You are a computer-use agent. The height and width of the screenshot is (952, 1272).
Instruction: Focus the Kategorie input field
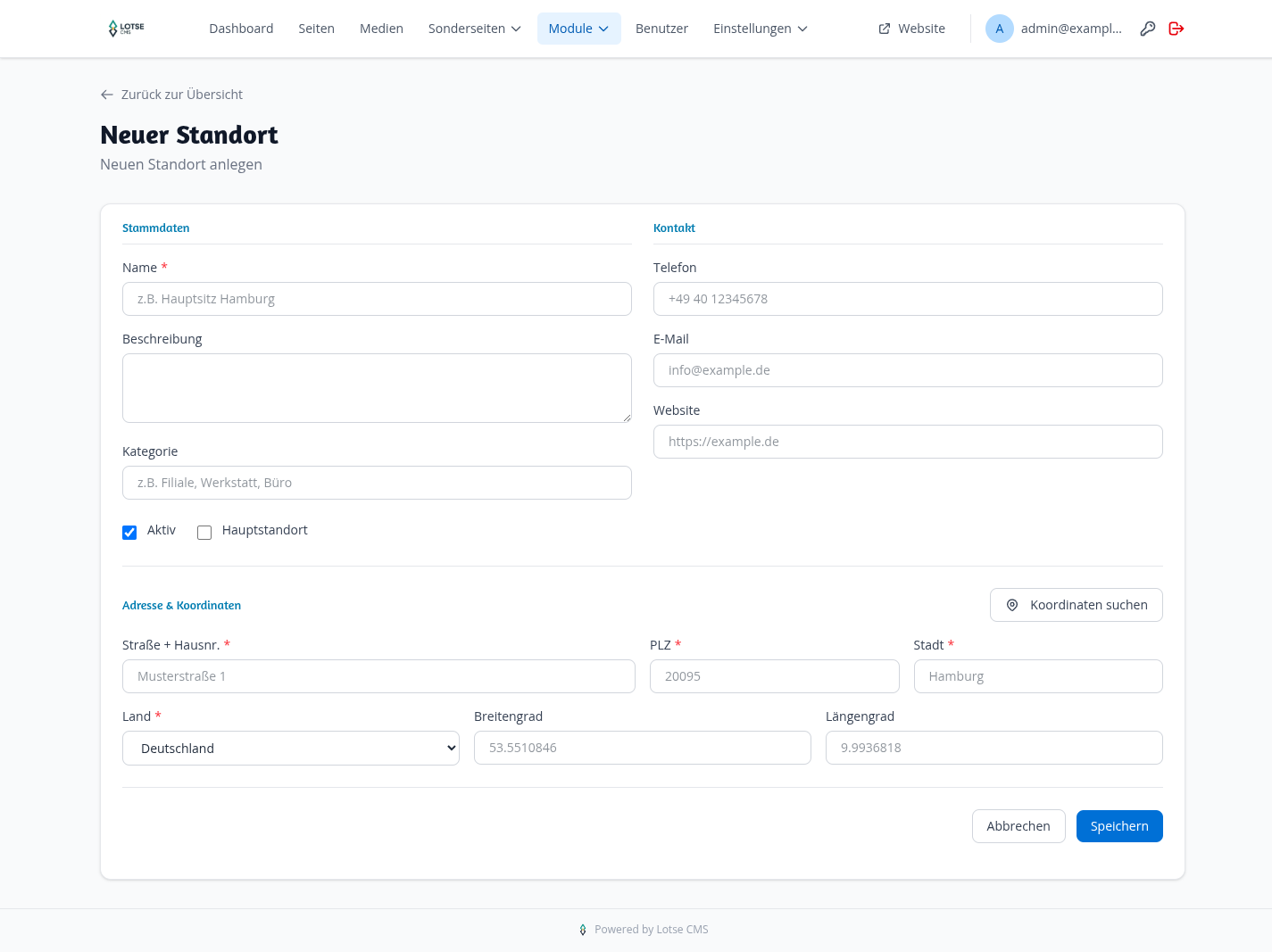(377, 483)
